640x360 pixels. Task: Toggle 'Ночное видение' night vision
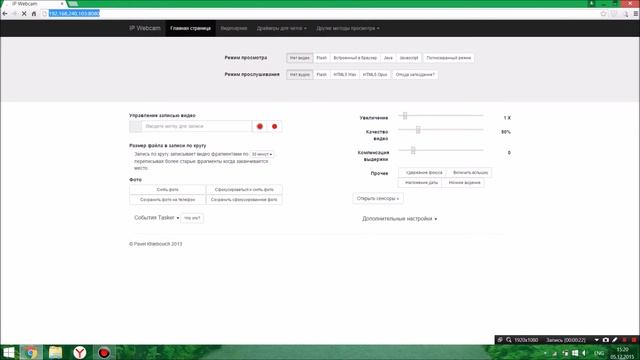[464, 183]
